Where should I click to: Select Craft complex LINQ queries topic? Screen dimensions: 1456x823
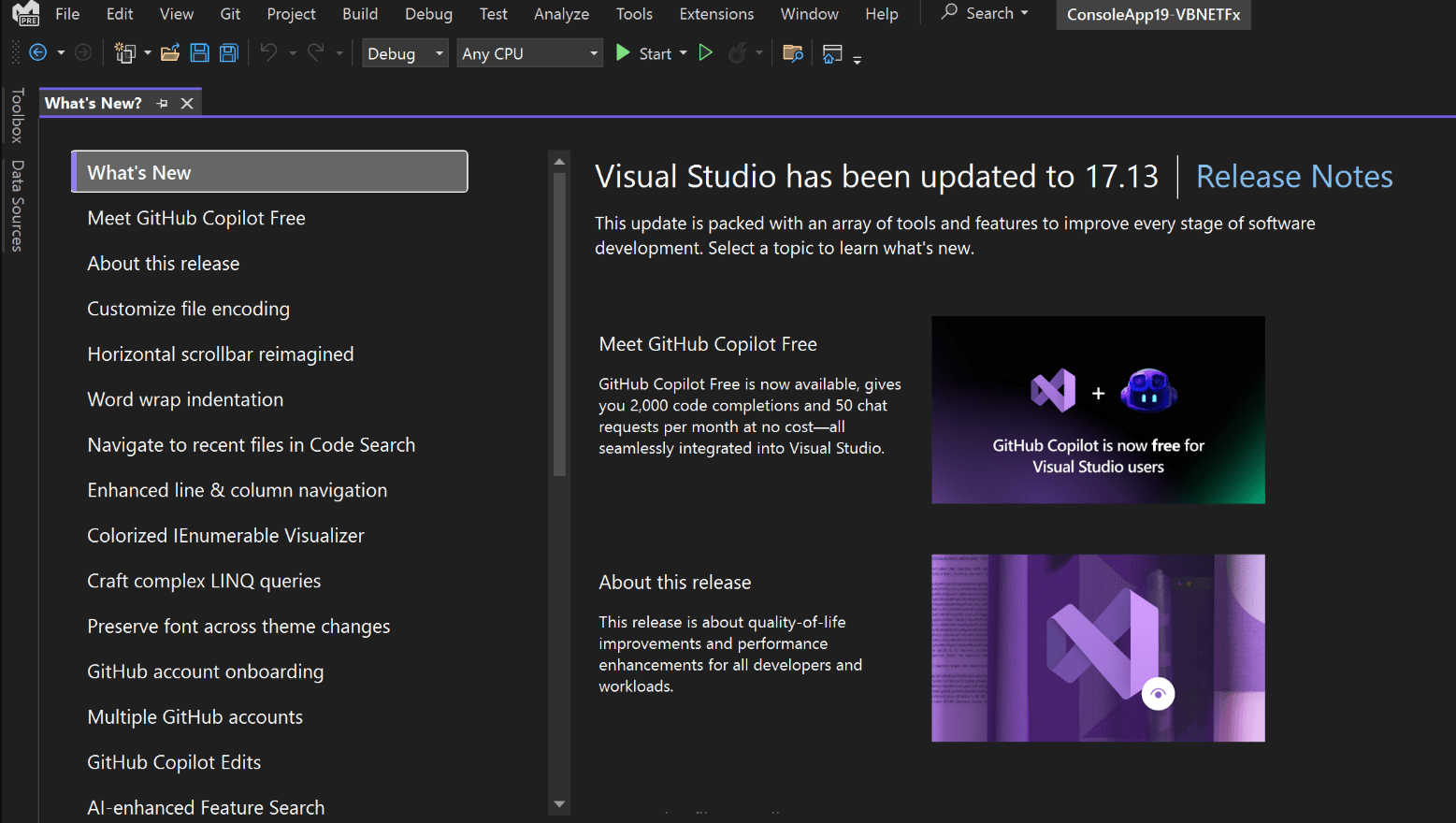tap(204, 581)
